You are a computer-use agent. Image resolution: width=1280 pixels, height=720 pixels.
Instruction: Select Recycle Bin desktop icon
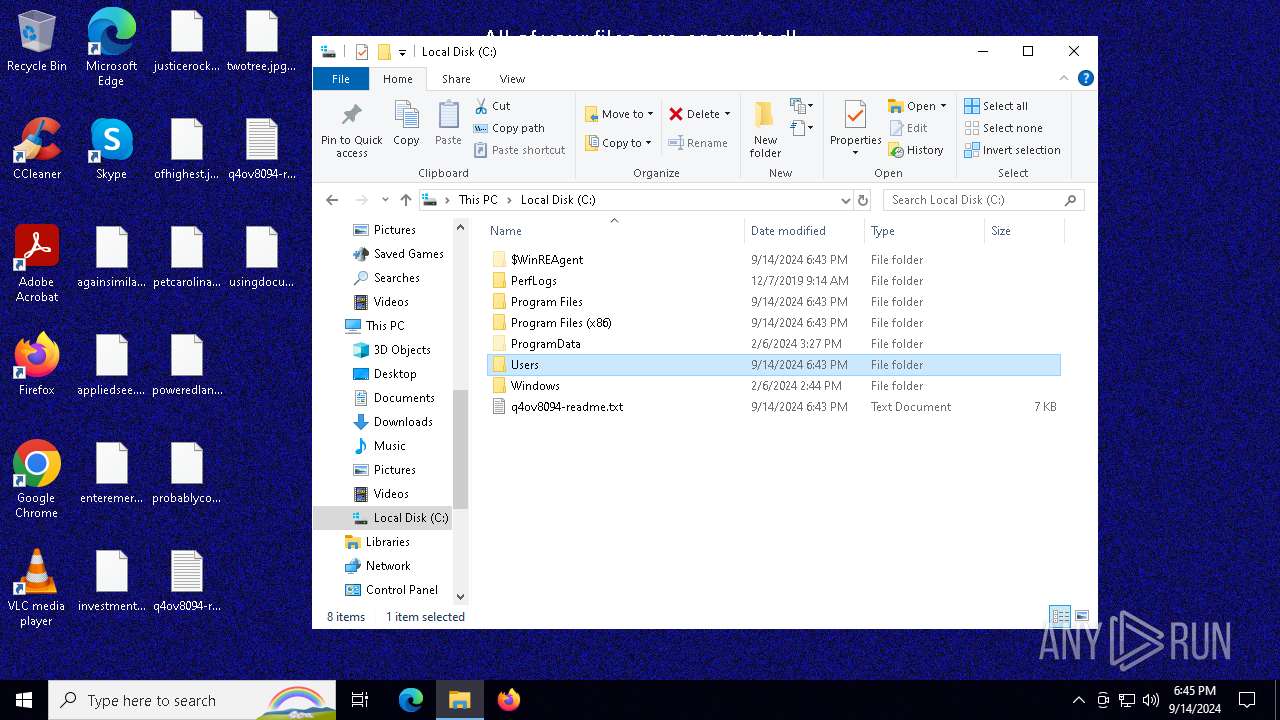point(36,42)
